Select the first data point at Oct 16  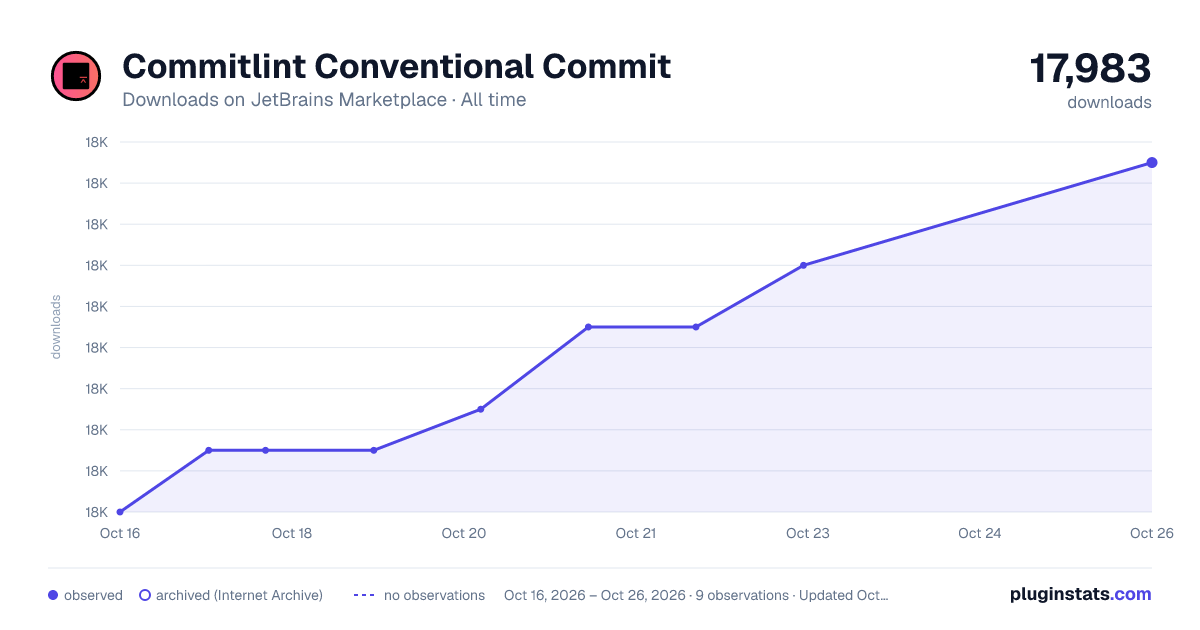pyautogui.click(x=120, y=512)
